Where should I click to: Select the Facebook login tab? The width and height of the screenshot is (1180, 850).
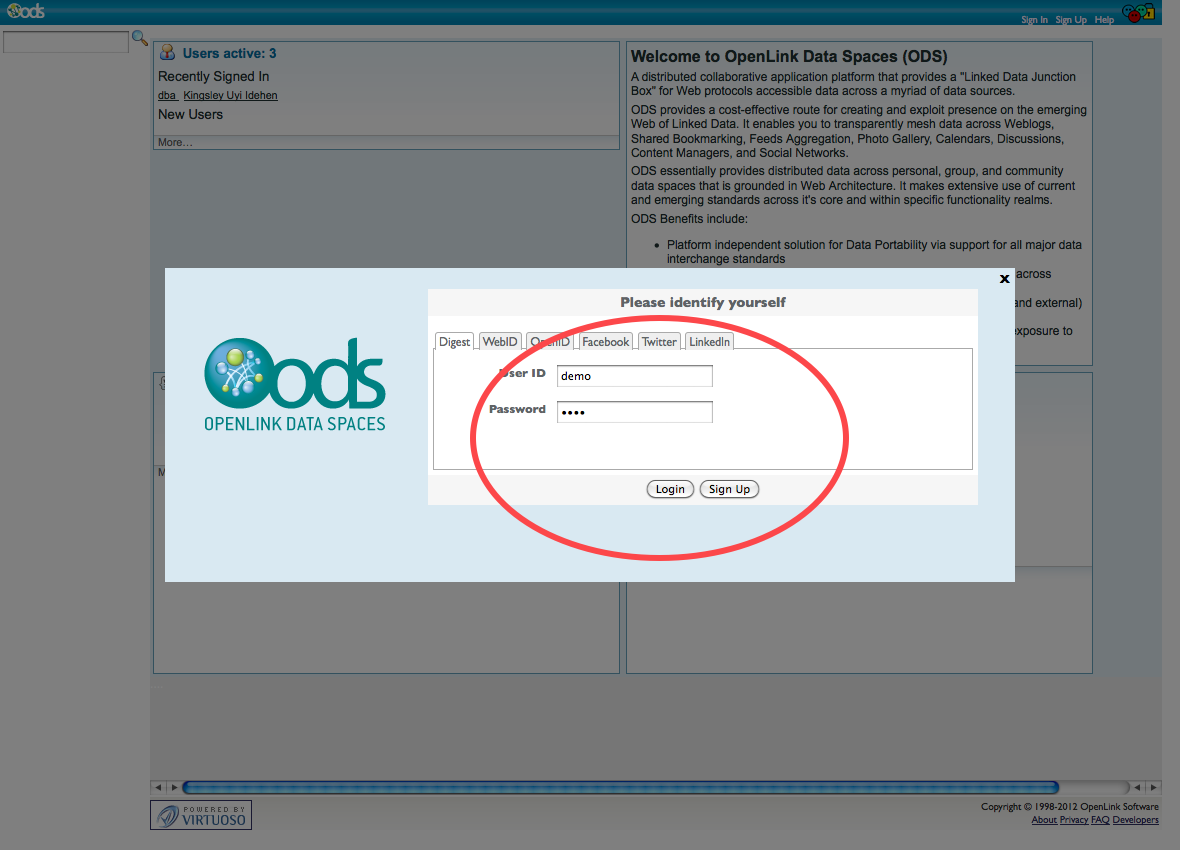(605, 342)
